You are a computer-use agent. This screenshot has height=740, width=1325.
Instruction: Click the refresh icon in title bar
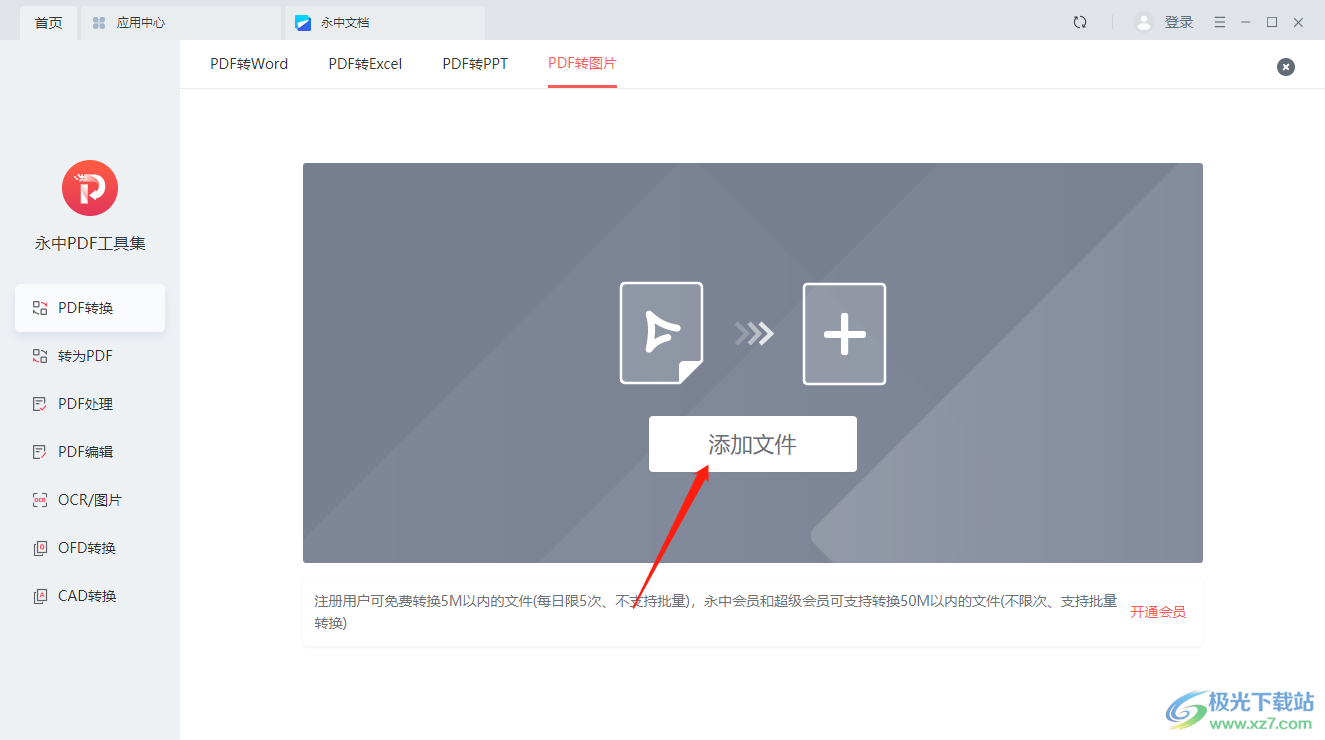(1080, 22)
